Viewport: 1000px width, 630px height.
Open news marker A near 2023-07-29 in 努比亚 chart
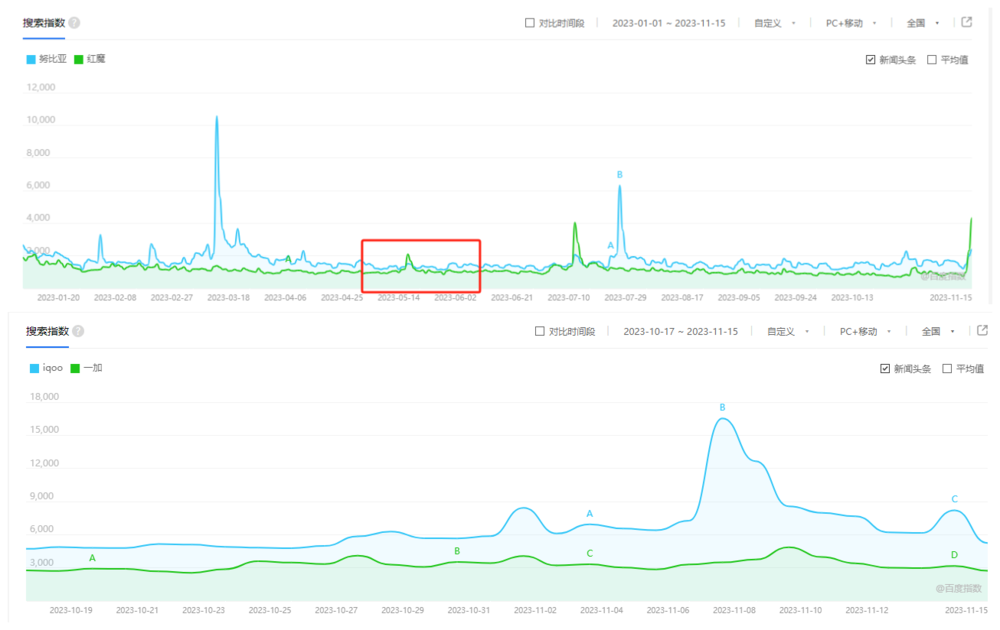610,245
